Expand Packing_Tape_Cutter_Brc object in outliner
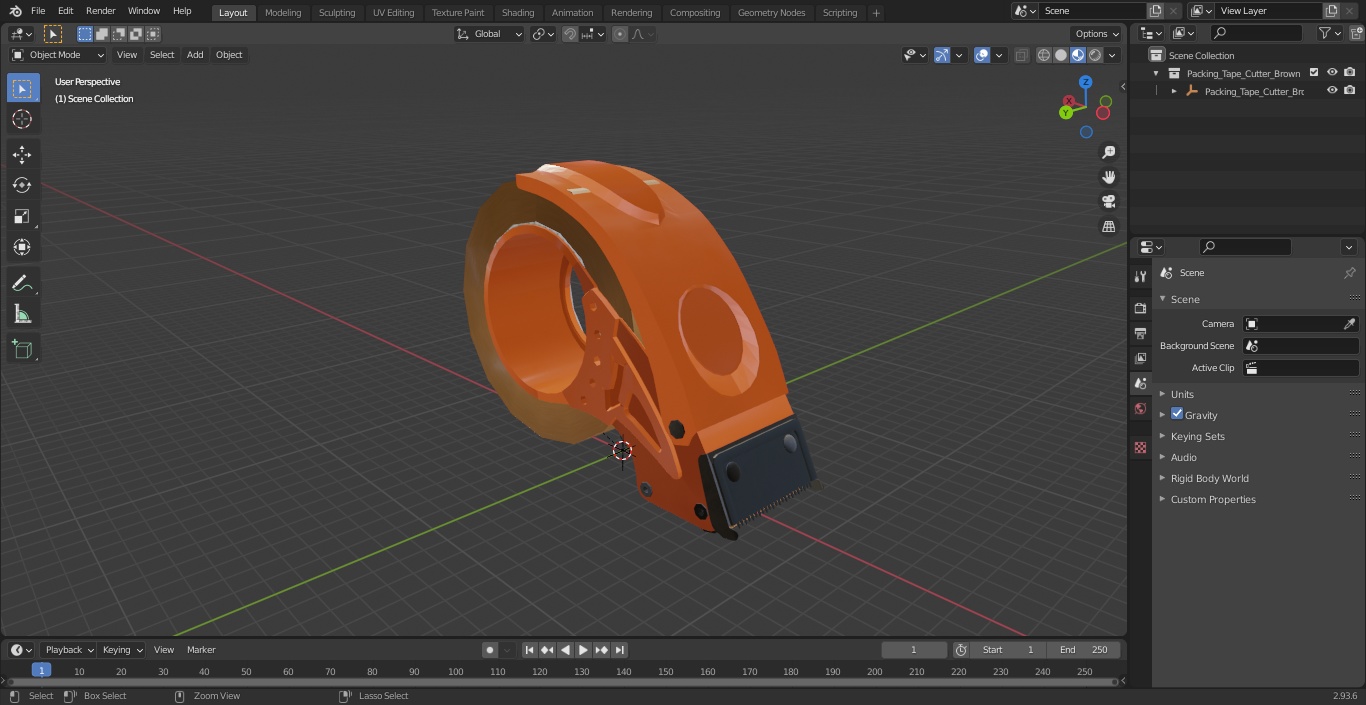1366x705 pixels. point(1174,91)
